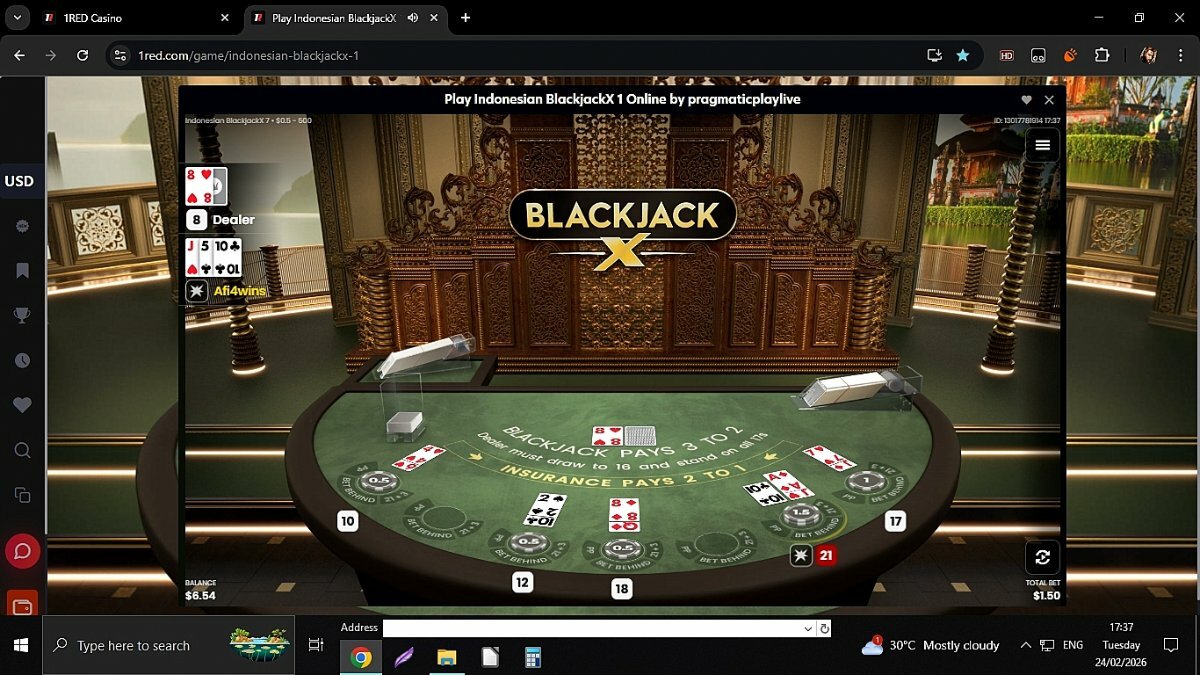Screen dimensions: 1200x675
Task: Open the wallet icon in the casino sidebar
Action: (22, 605)
